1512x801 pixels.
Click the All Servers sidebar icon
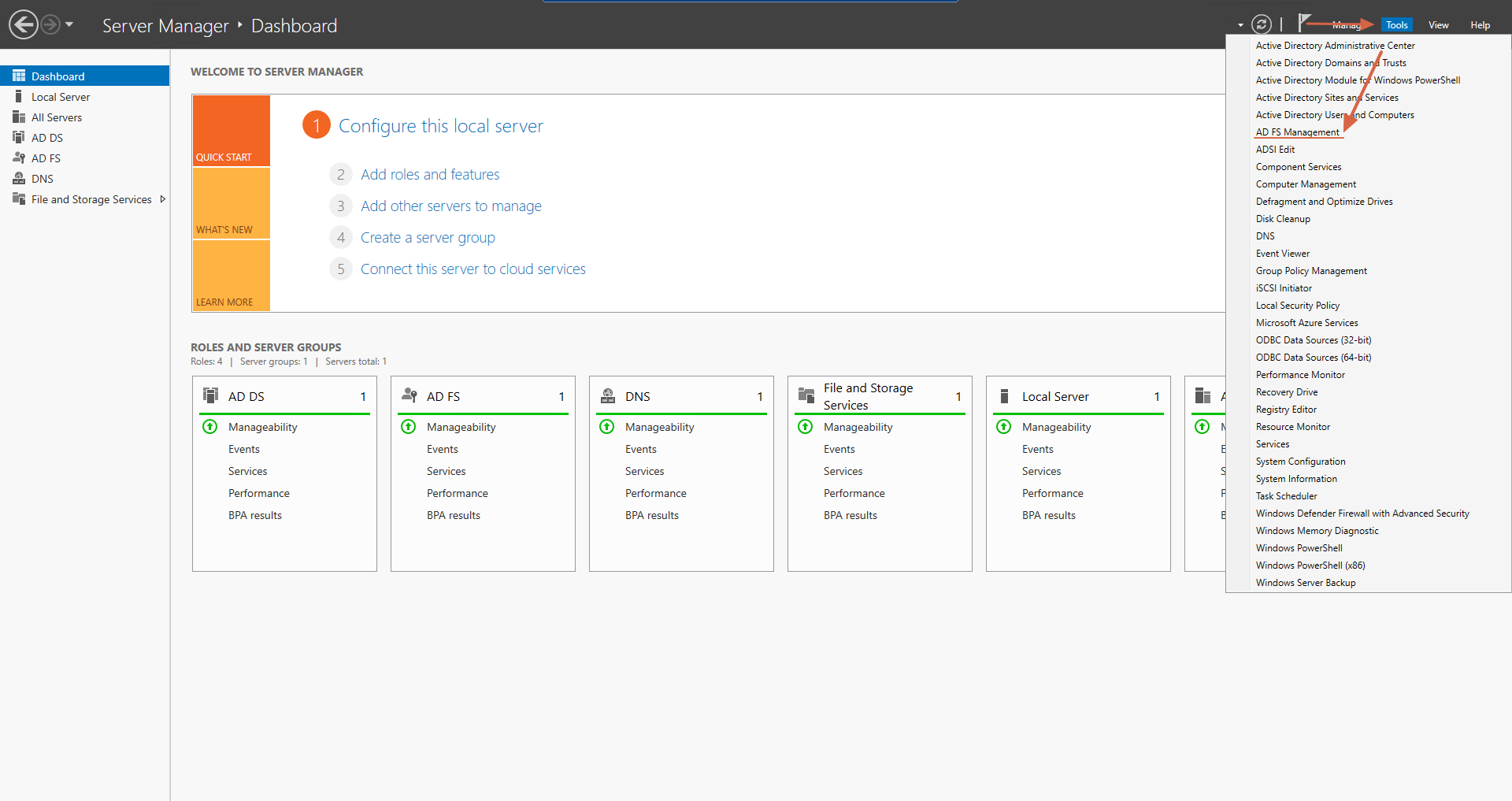[19, 117]
